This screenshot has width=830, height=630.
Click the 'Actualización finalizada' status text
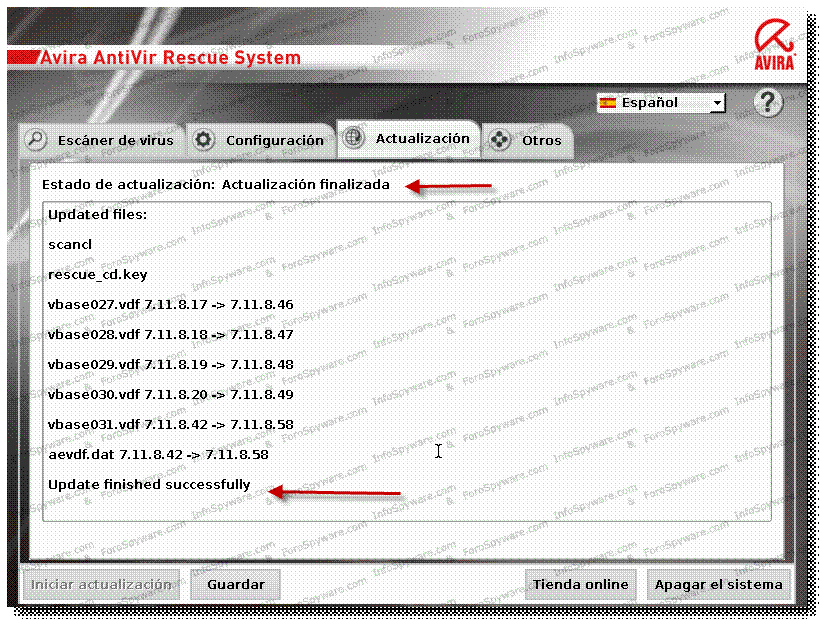[x=305, y=185]
